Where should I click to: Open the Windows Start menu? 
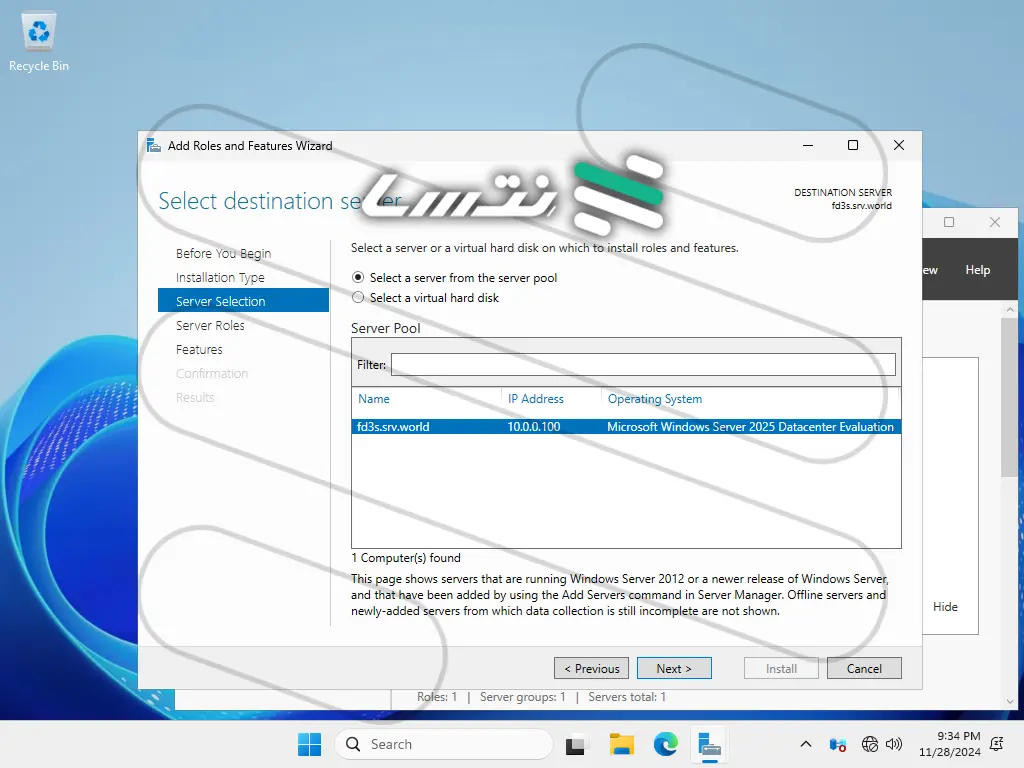click(x=310, y=744)
